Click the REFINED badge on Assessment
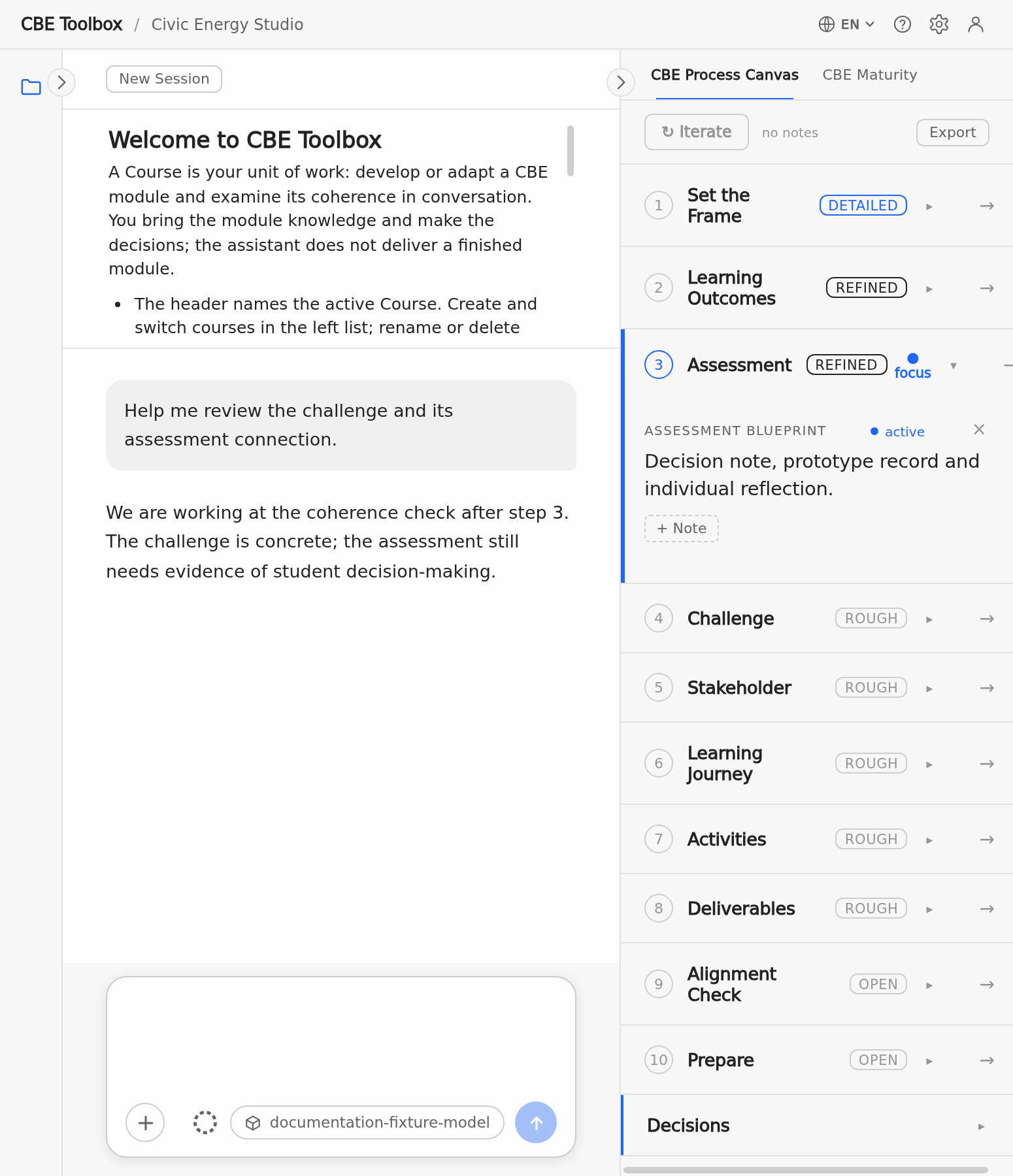The height and width of the screenshot is (1176, 1013). pyautogui.click(x=846, y=365)
